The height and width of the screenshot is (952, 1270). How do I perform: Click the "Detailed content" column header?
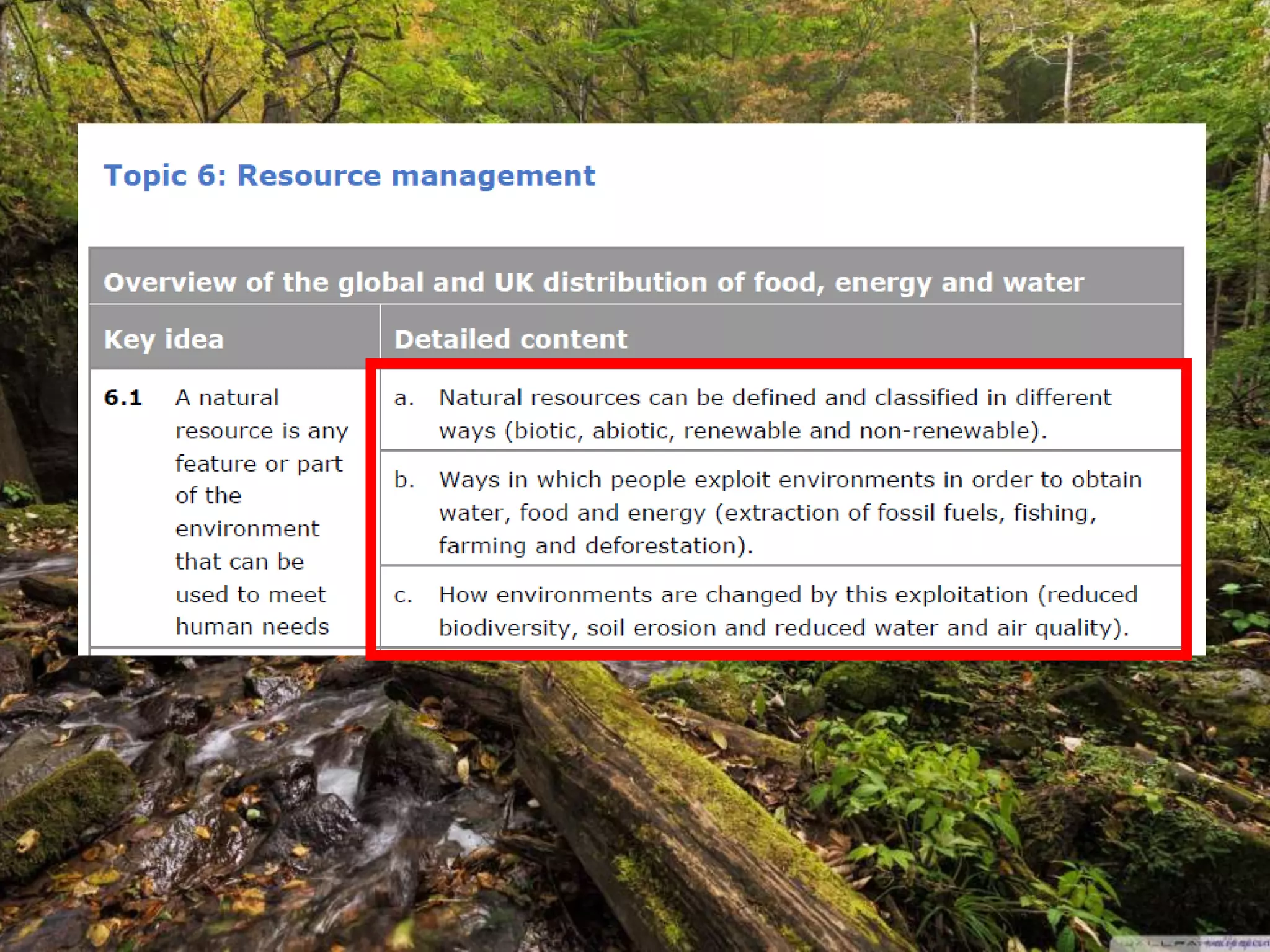[510, 339]
